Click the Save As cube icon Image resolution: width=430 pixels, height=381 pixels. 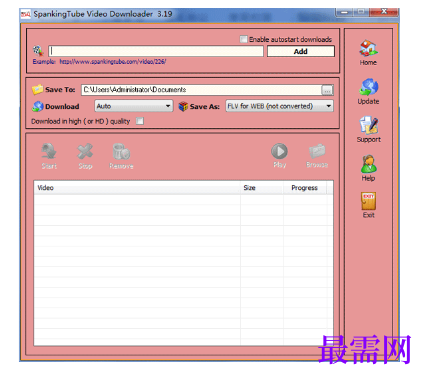183,106
